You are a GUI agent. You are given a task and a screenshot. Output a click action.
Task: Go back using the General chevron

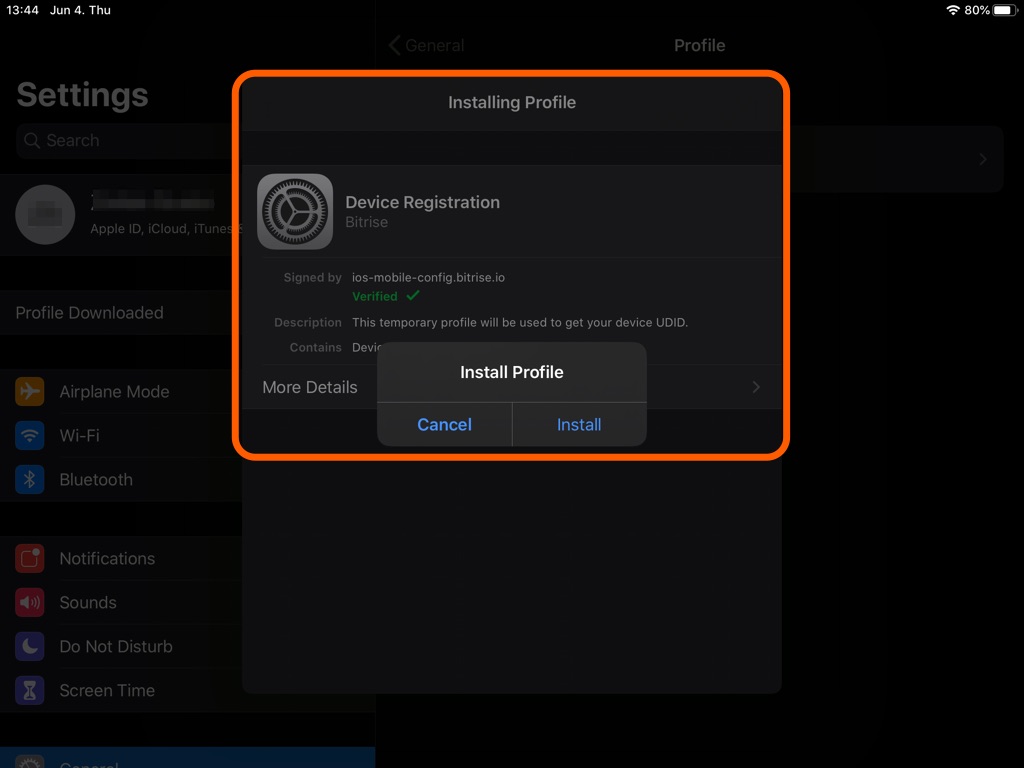394,45
